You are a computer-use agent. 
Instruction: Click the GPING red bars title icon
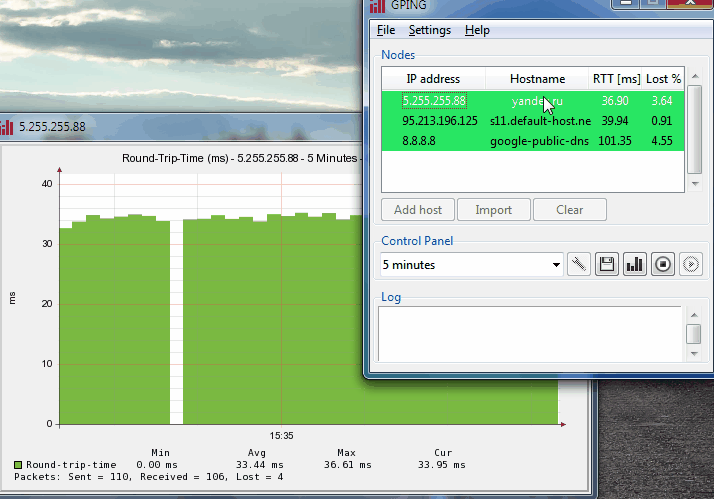point(377,5)
